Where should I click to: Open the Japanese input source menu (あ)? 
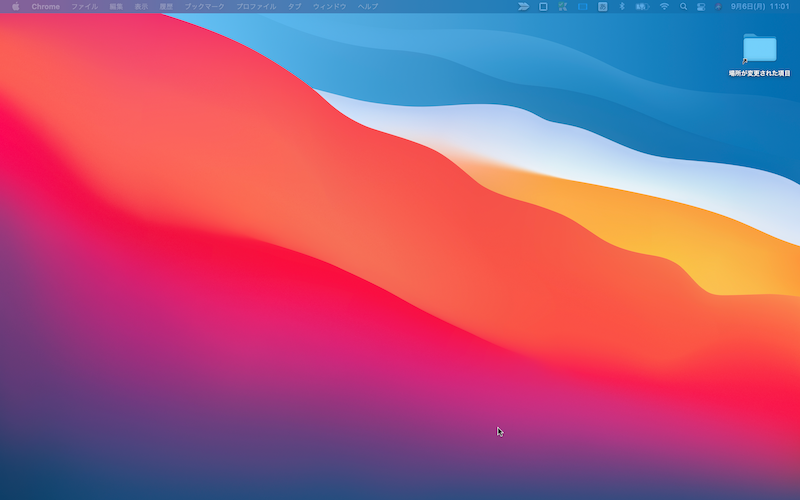pyautogui.click(x=602, y=7)
